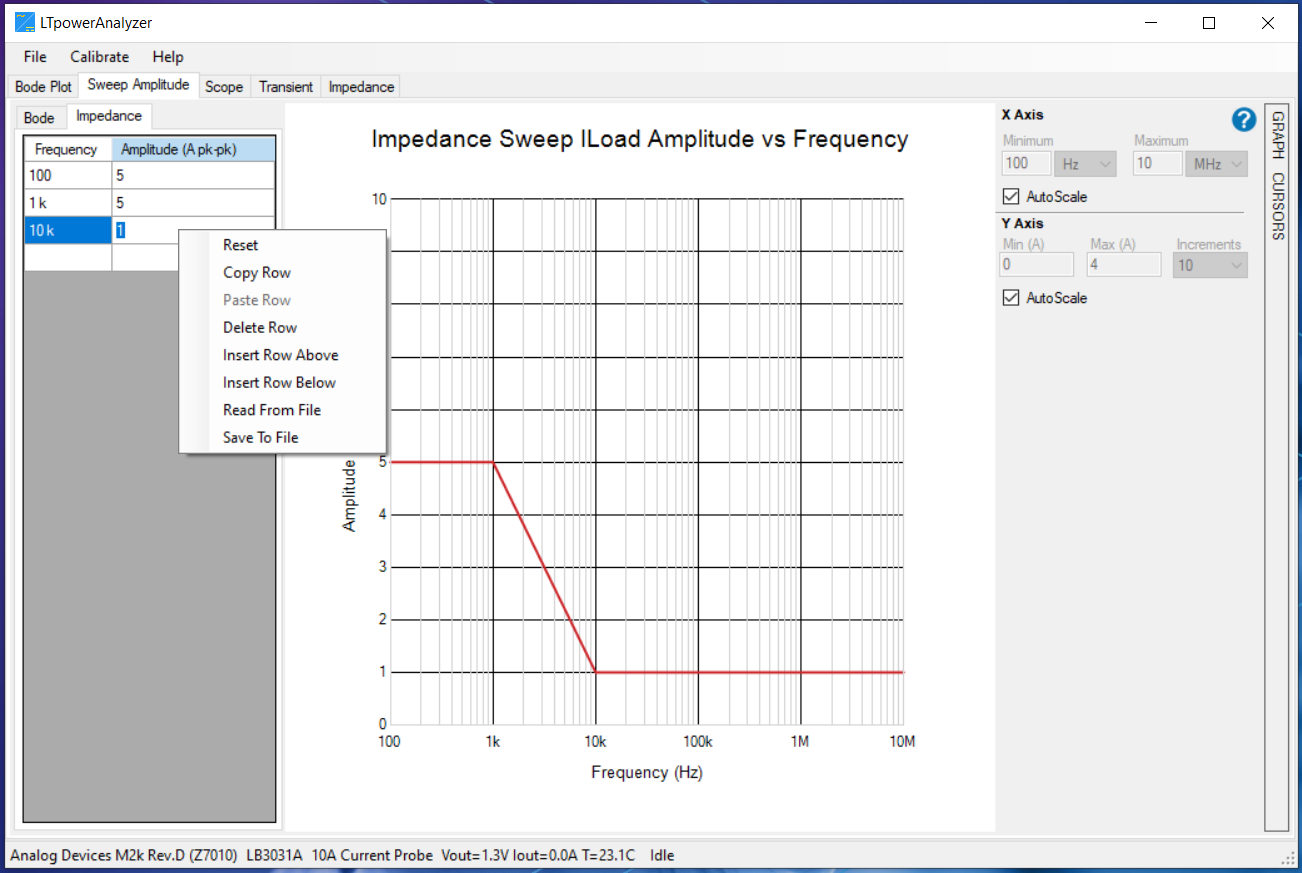Expand the Y Axis Increments dropdown
1302x873 pixels.
point(1210,265)
